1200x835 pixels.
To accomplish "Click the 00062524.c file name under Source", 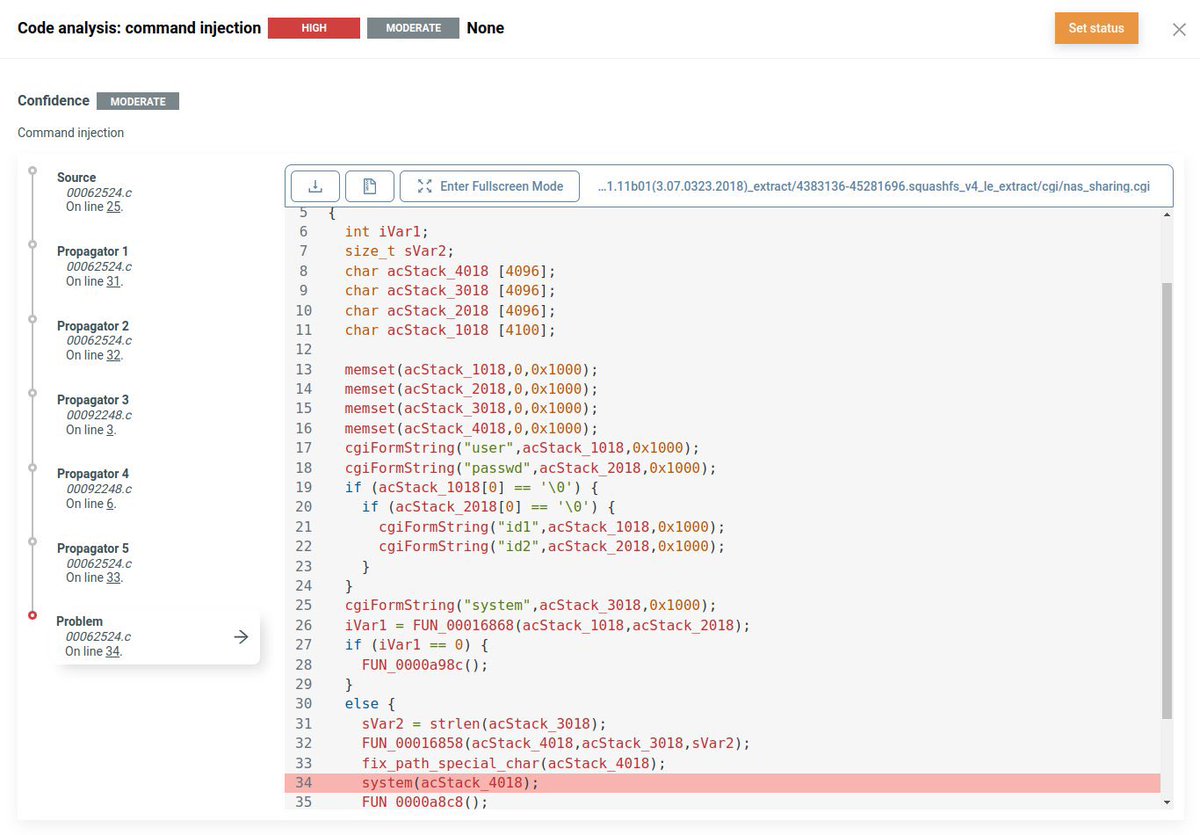I will (x=99, y=192).
